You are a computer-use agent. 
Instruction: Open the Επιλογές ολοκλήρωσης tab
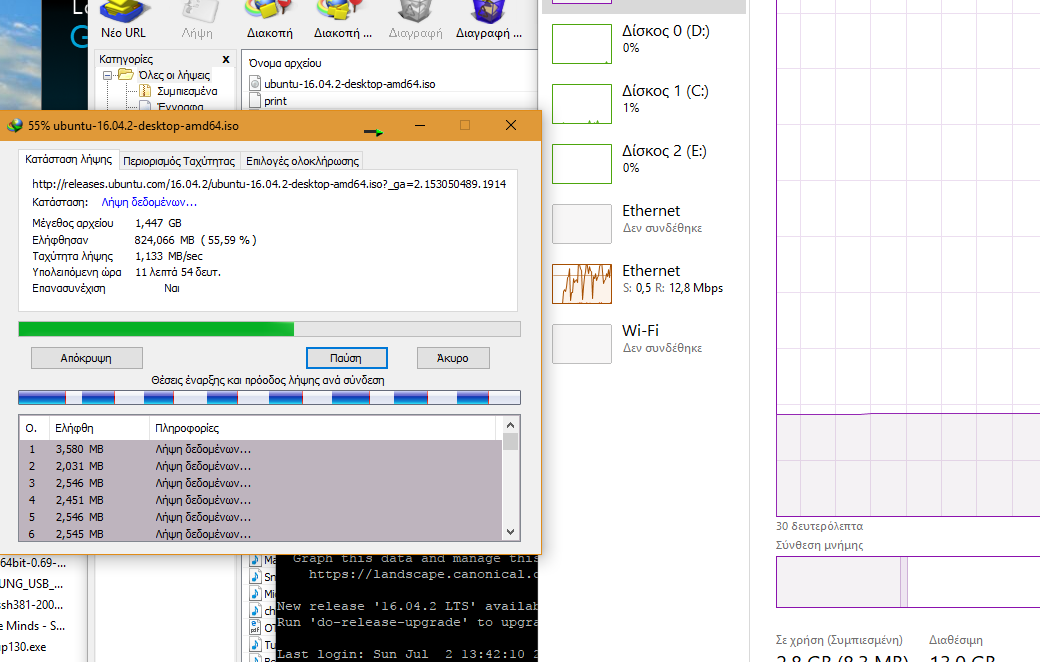(x=302, y=161)
